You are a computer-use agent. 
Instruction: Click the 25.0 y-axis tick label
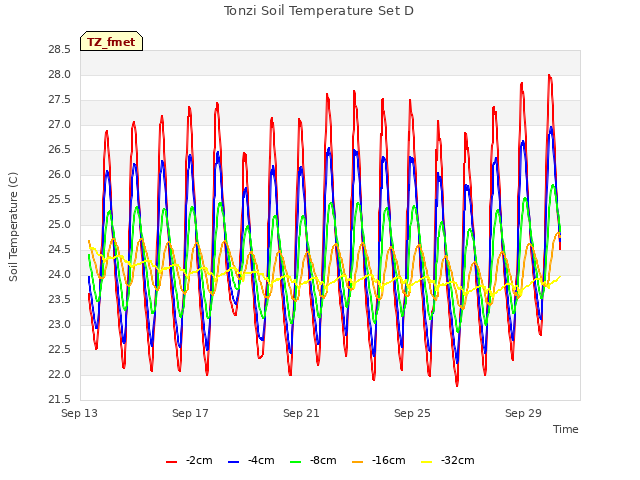(x=60, y=225)
